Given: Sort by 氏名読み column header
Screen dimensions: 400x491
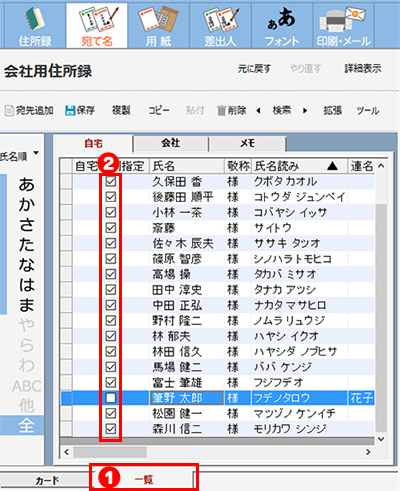Looking at the screenshot, I should click(x=299, y=166).
